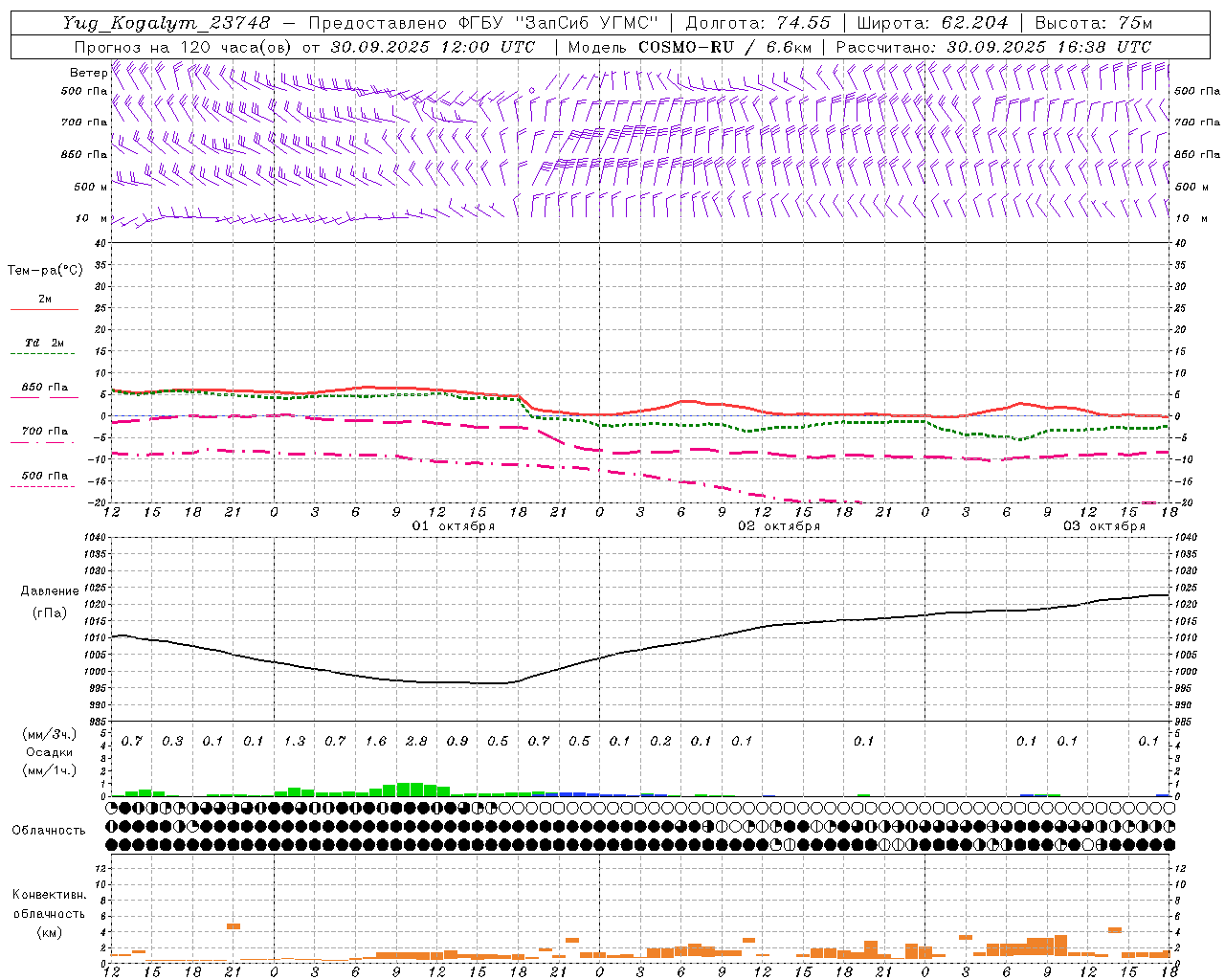
Task: Click the solid red line sample under the '2м' temperature legend
Action: tap(44, 310)
